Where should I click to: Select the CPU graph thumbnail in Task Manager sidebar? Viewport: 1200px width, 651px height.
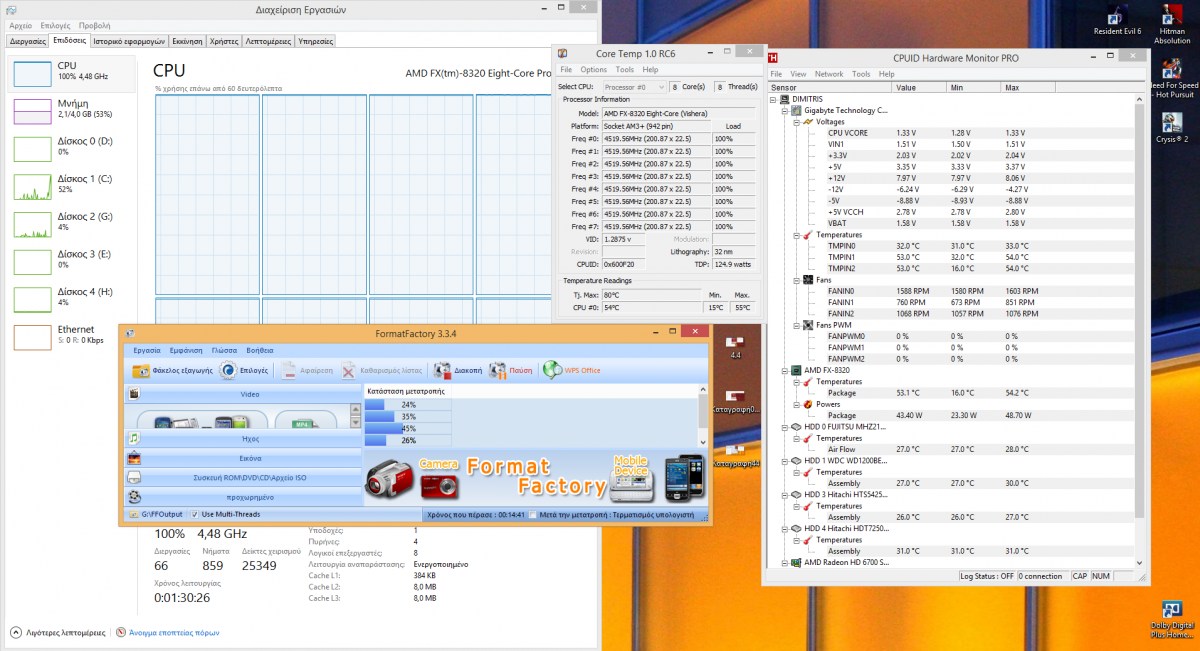(x=32, y=72)
